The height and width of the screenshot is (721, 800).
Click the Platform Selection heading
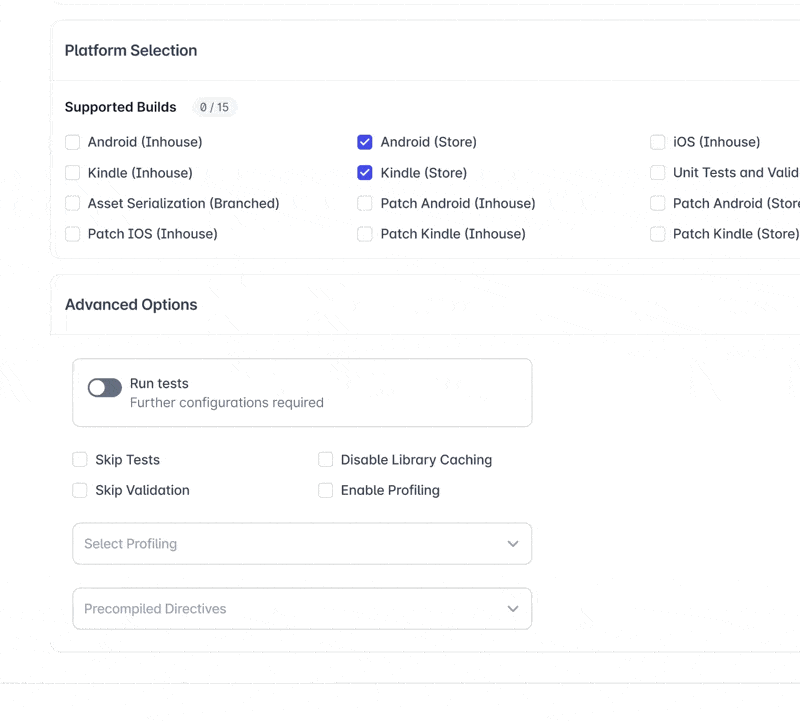(131, 51)
